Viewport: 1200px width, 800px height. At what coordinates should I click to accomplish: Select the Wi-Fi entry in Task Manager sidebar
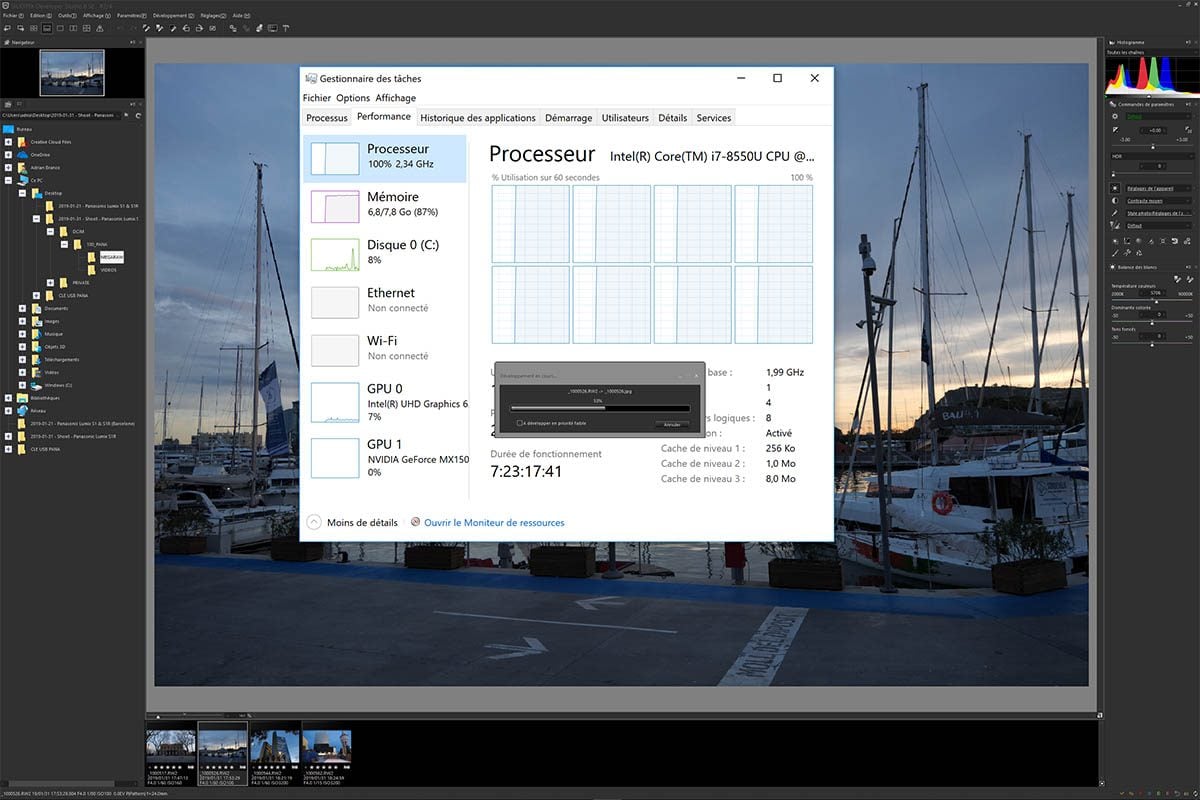click(x=386, y=348)
